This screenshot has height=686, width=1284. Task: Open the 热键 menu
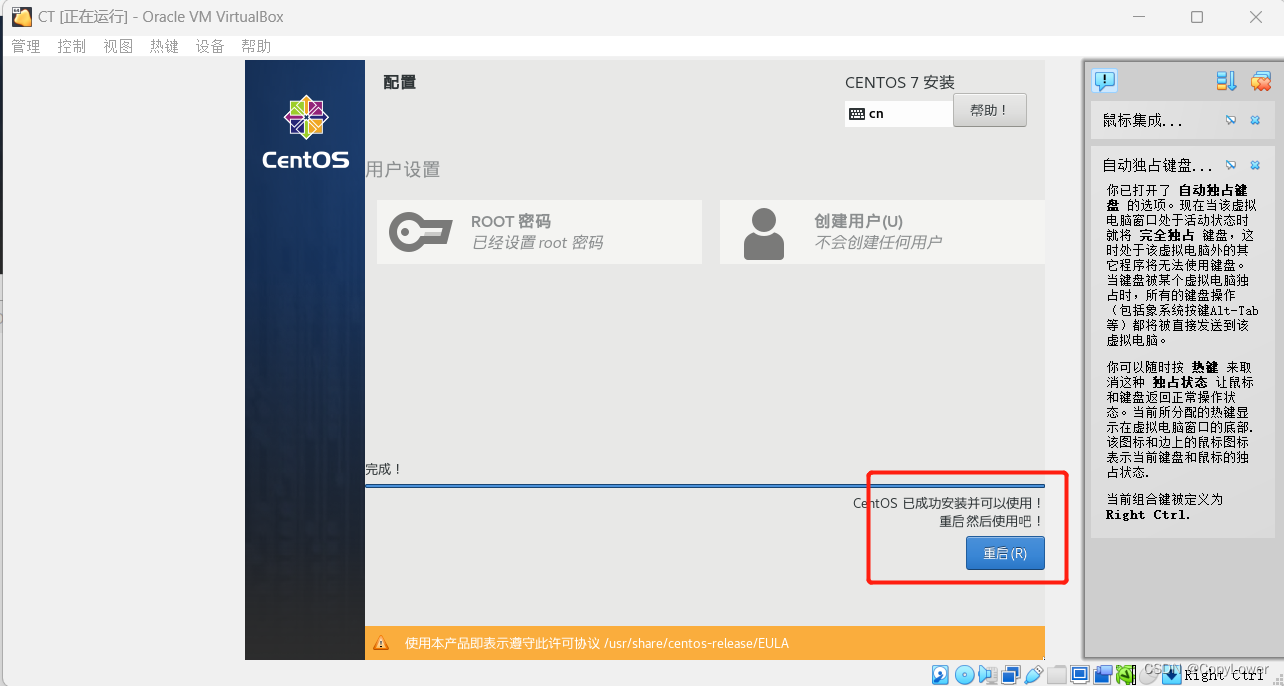(x=163, y=45)
